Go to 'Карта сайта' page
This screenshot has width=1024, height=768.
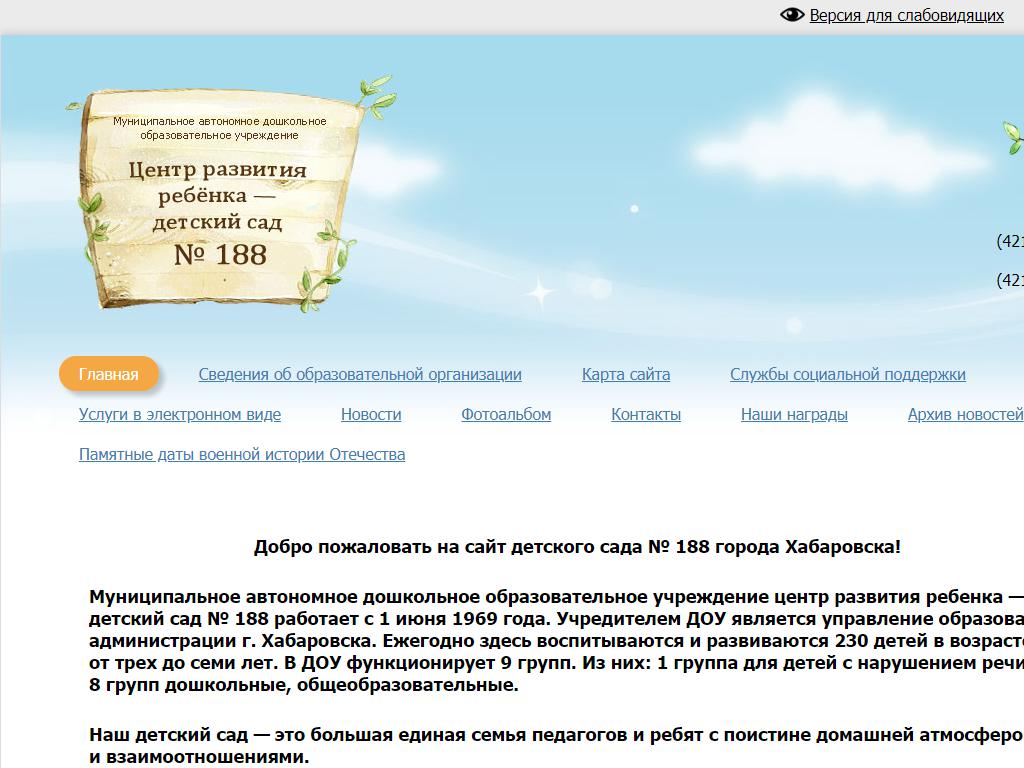coord(626,375)
